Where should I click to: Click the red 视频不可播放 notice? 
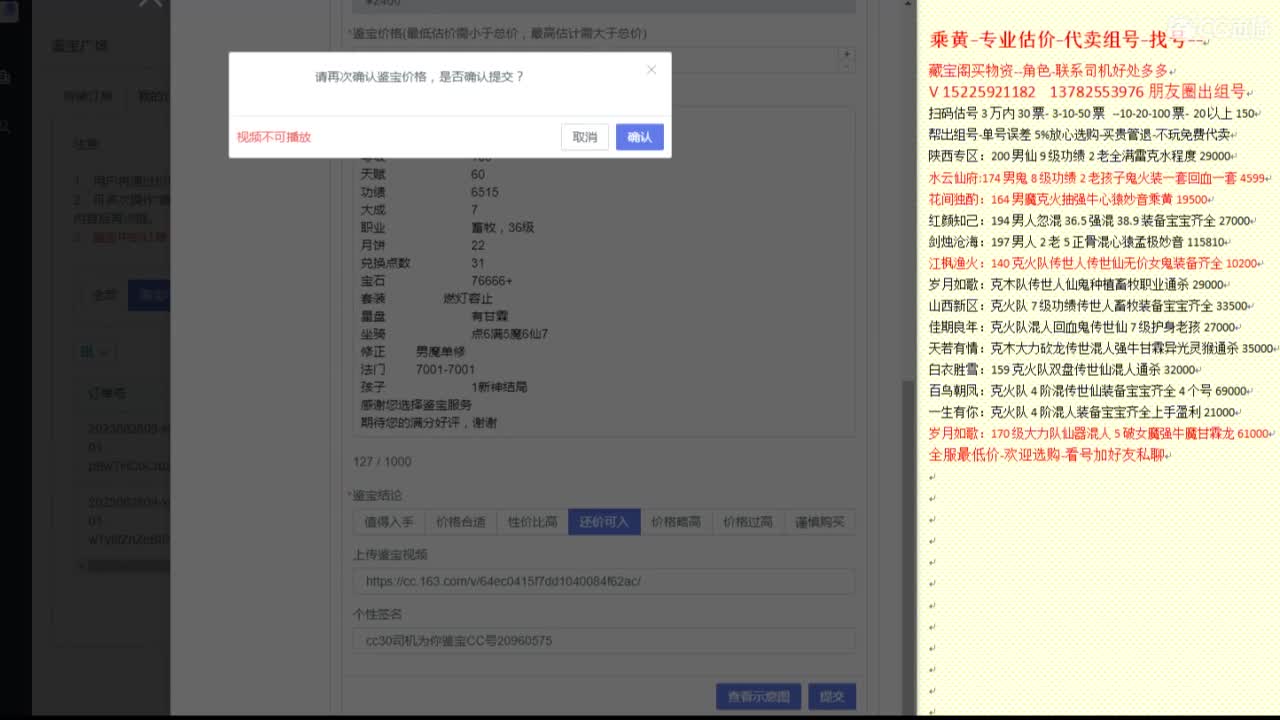coord(274,137)
